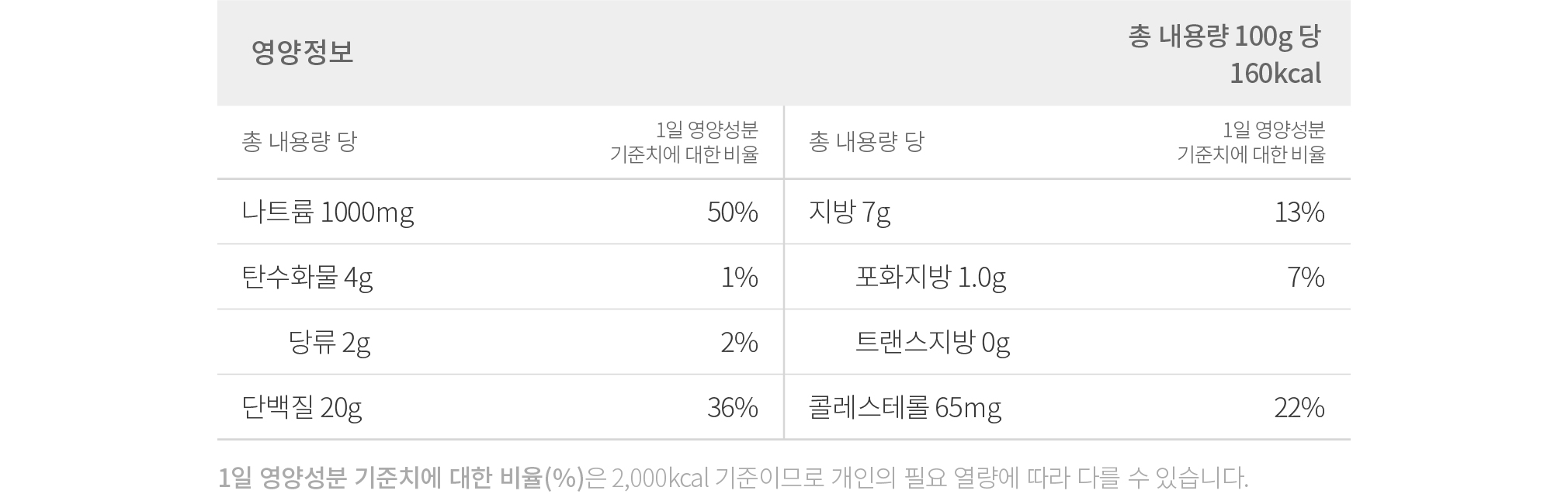Select the 나트륨 1000mg row label

[328, 212]
